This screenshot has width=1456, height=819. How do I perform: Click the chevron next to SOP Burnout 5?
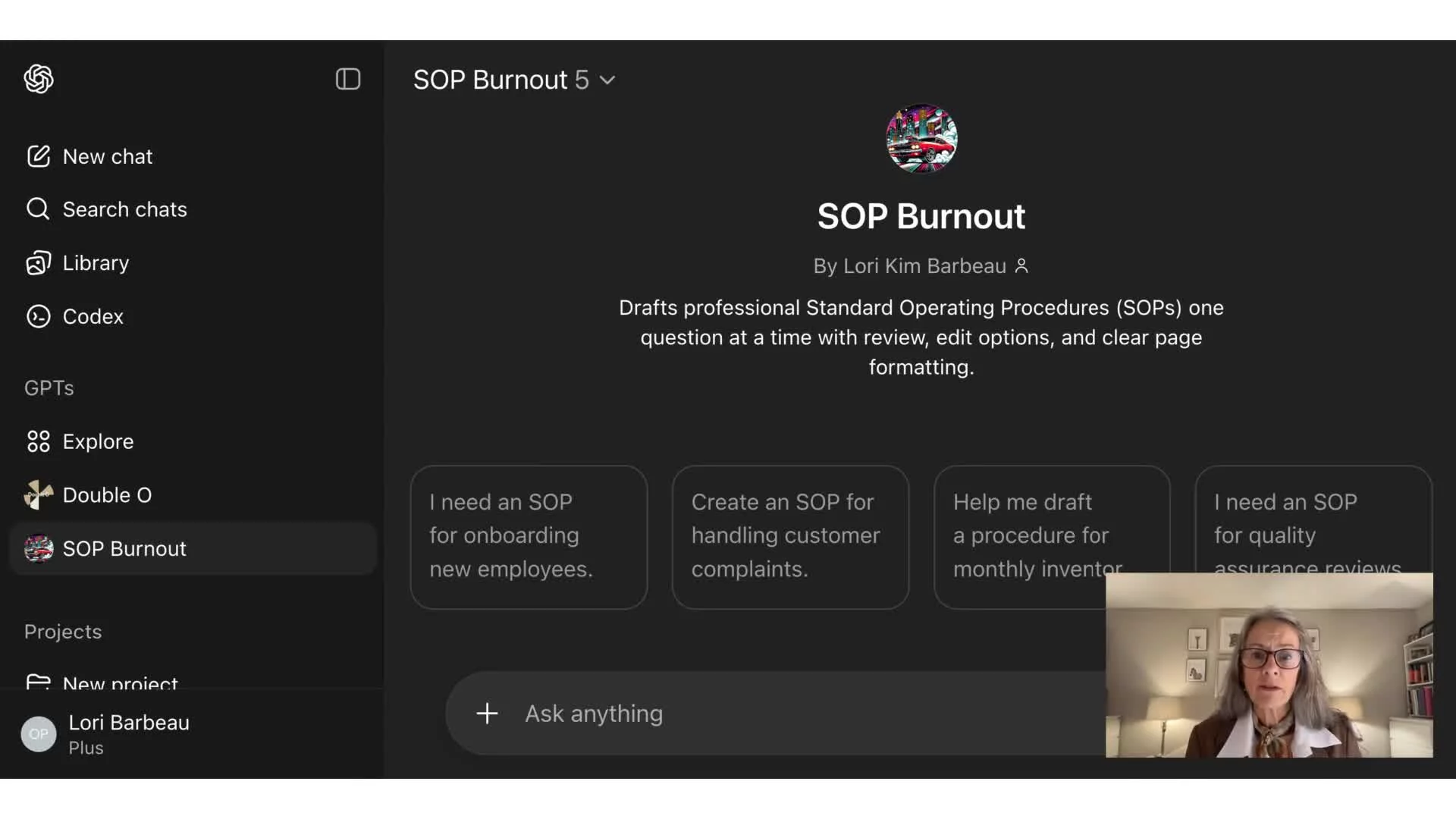pyautogui.click(x=607, y=80)
